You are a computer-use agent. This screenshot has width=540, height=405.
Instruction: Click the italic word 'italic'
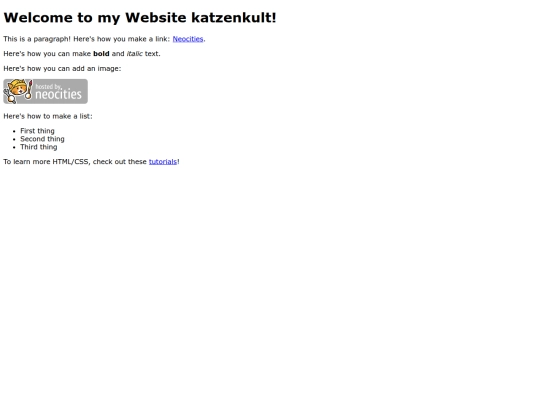click(x=135, y=54)
